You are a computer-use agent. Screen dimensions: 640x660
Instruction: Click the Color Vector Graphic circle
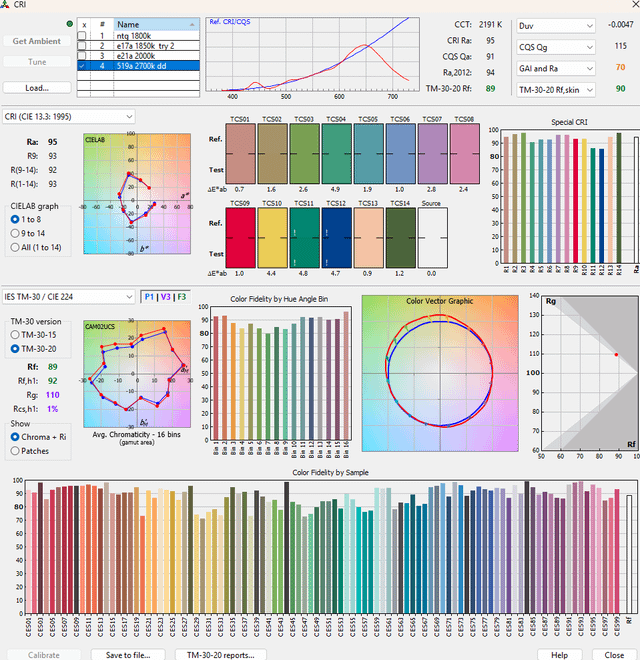pos(440,372)
